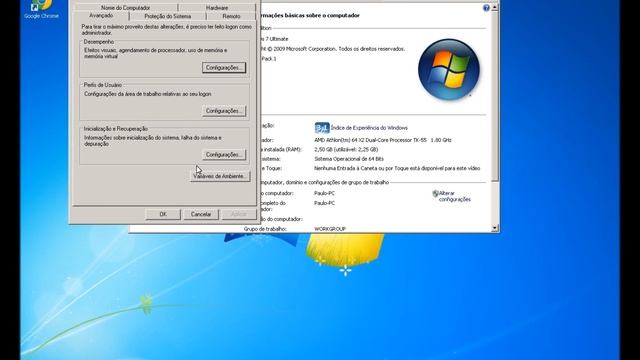Open the Remoto tab
This screenshot has height=360, width=640.
231,16
